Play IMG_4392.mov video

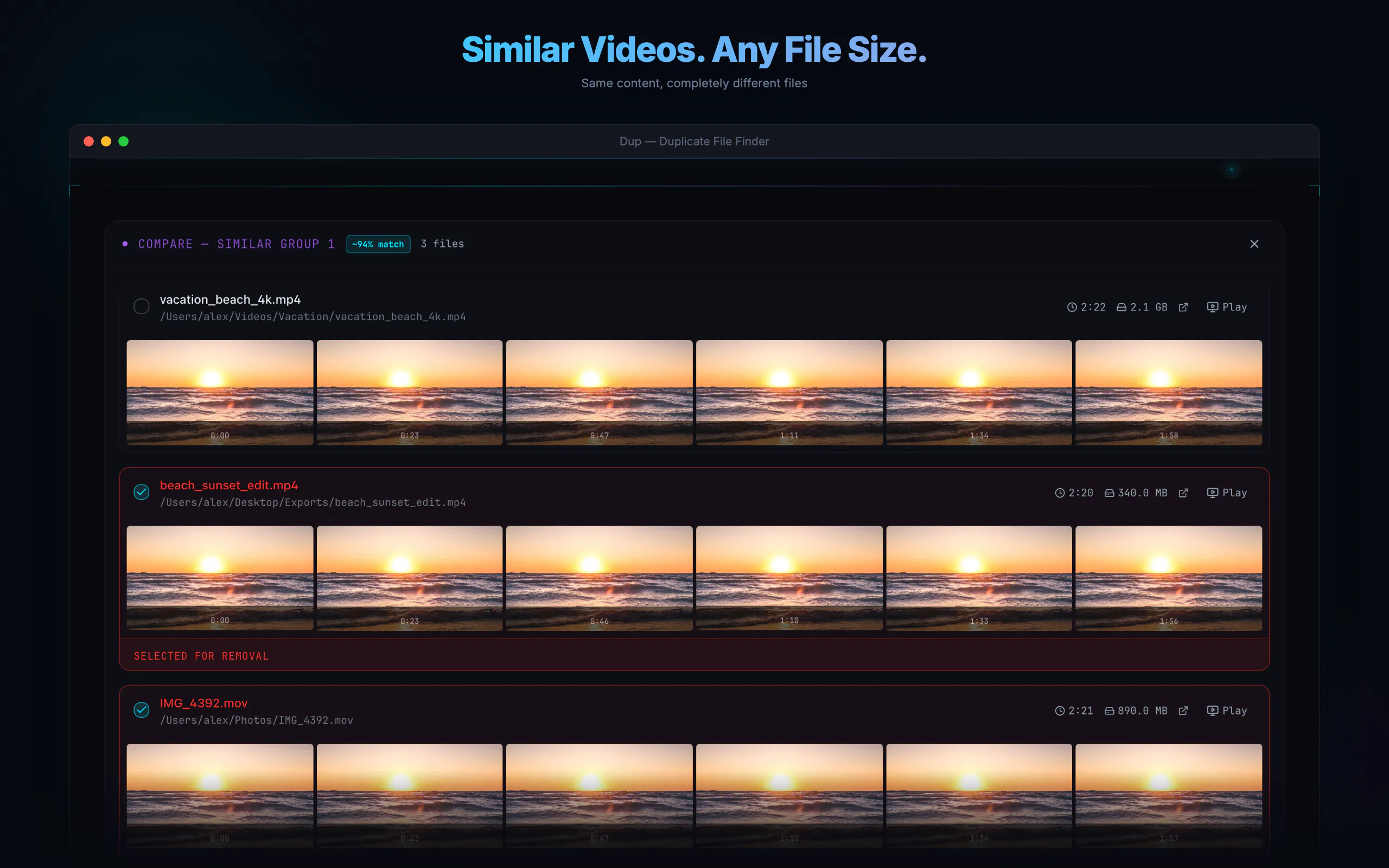1227,711
